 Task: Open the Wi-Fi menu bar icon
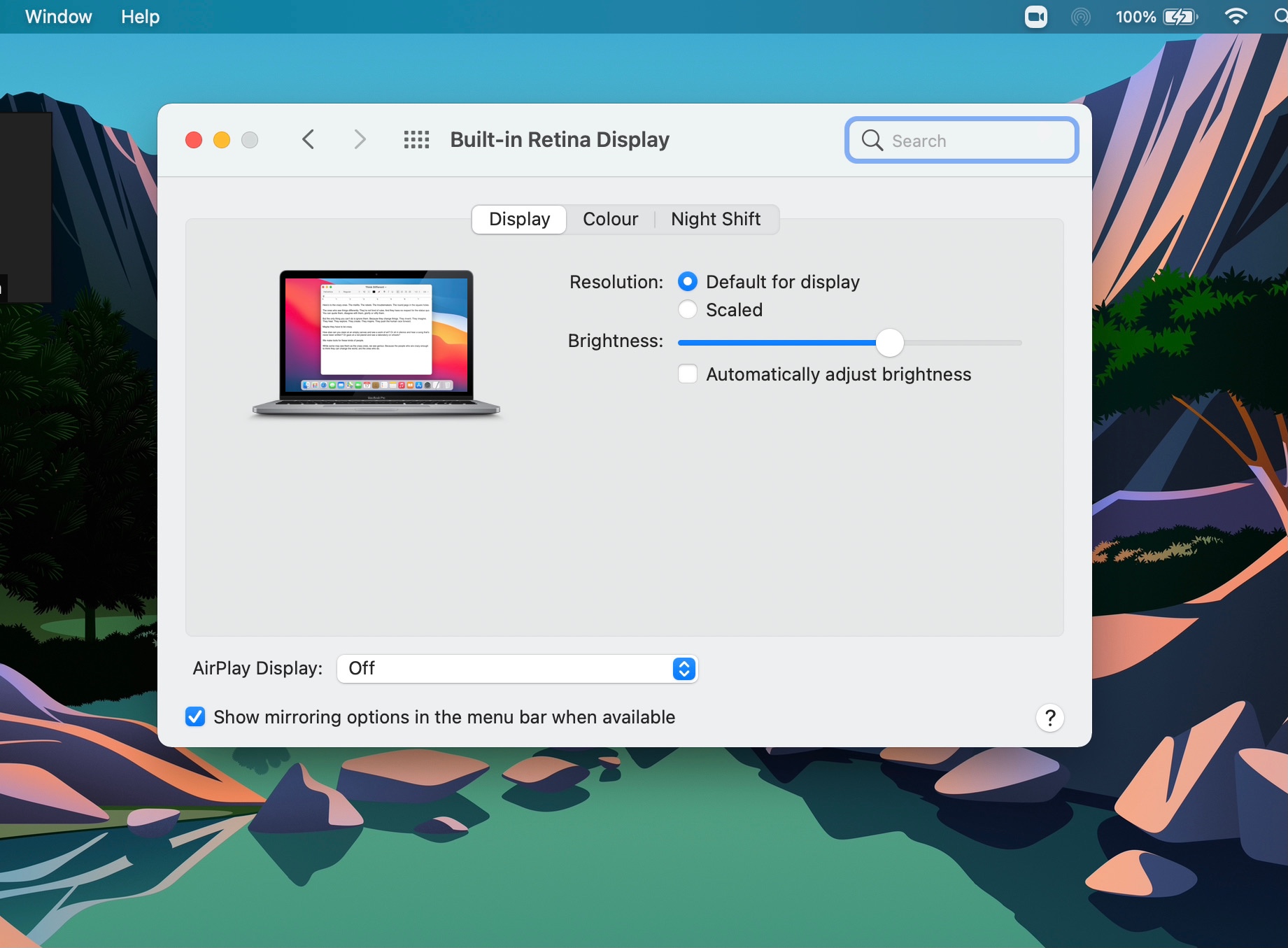[x=1236, y=17]
